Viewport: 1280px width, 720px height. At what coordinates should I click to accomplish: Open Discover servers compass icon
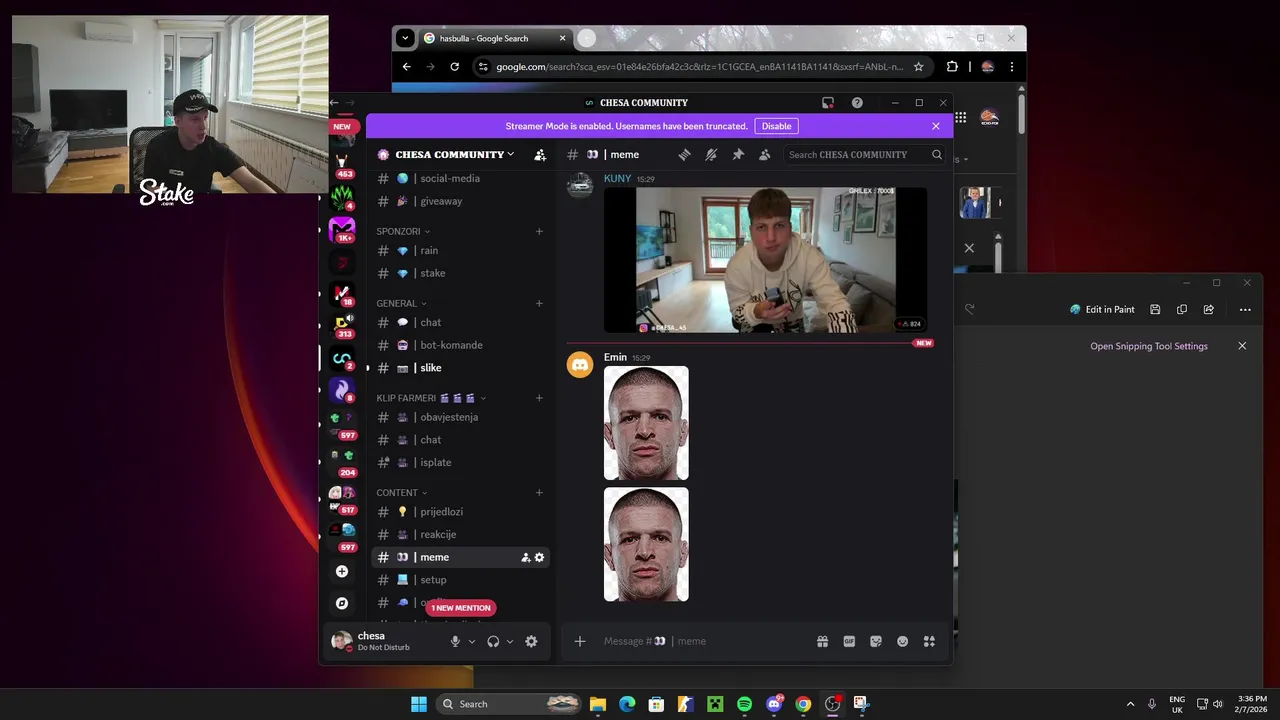click(x=342, y=603)
